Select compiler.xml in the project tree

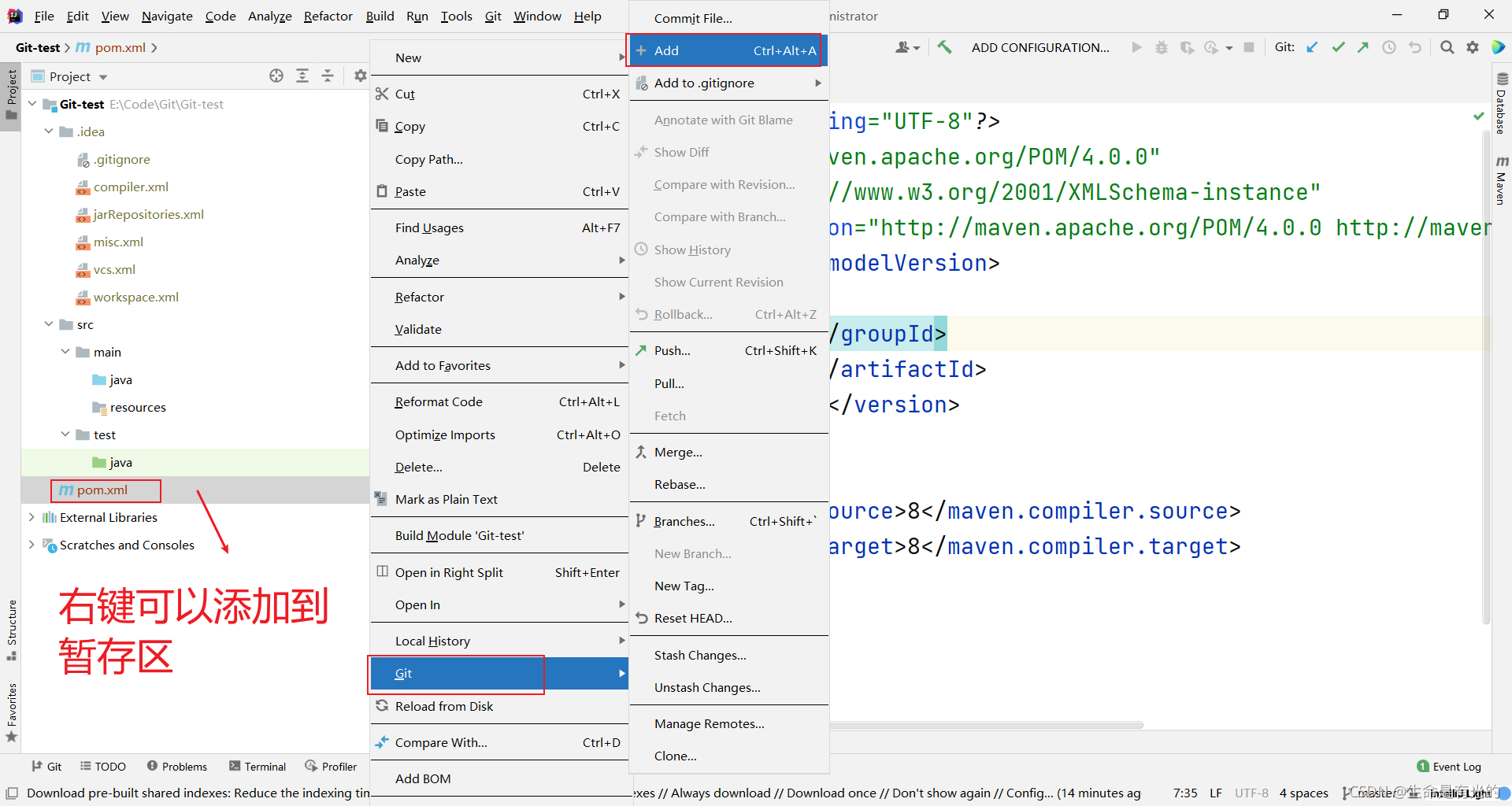131,187
